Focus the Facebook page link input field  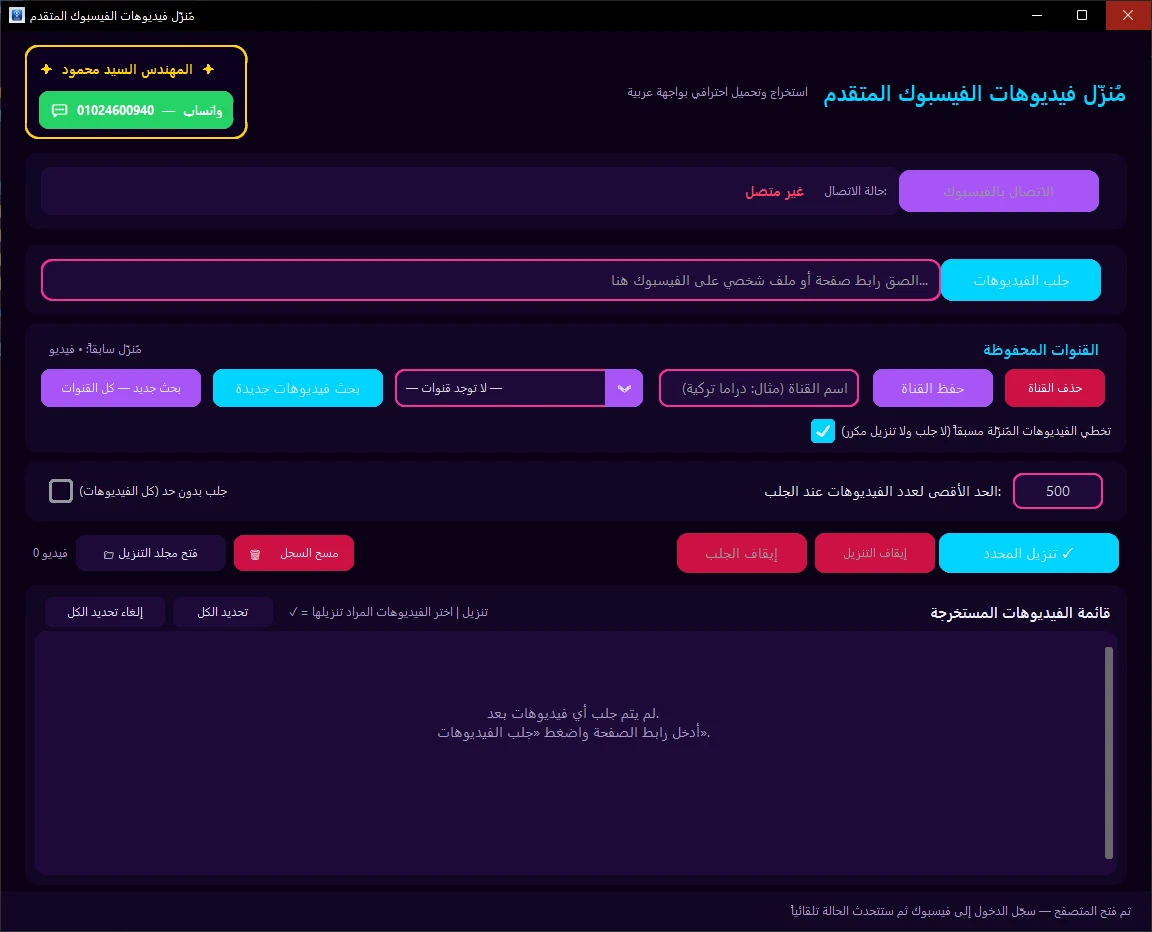pyautogui.click(x=491, y=280)
